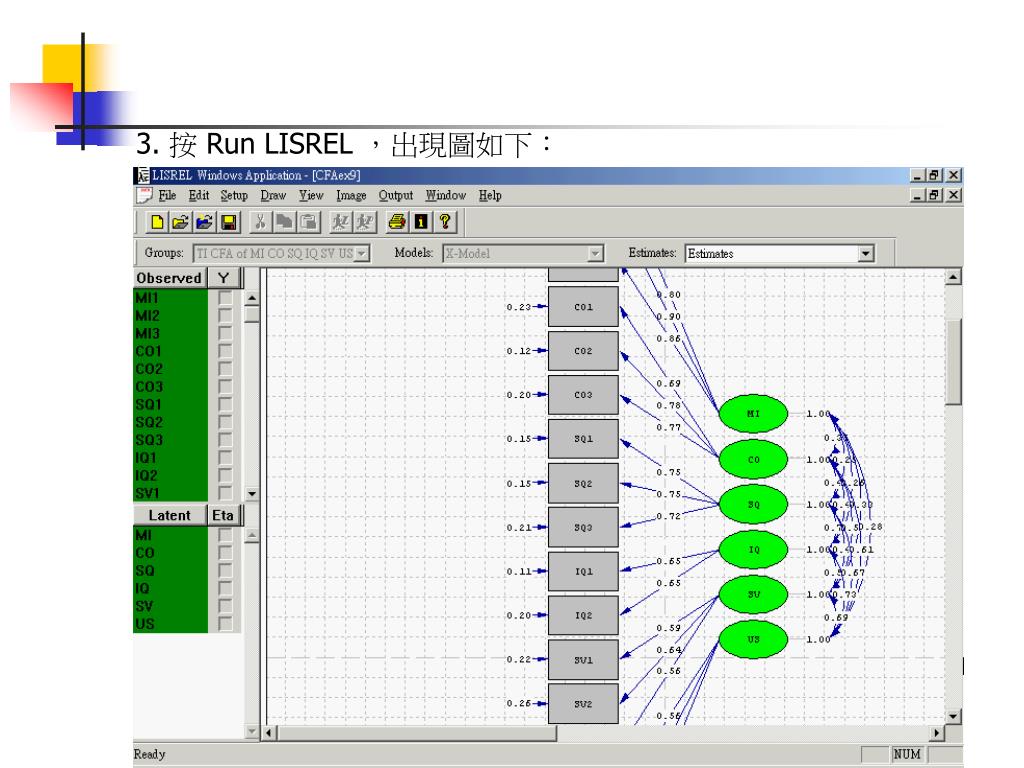The width and height of the screenshot is (1024, 768).
Task: Select the CO1 observed variable box
Action: pyautogui.click(x=583, y=306)
